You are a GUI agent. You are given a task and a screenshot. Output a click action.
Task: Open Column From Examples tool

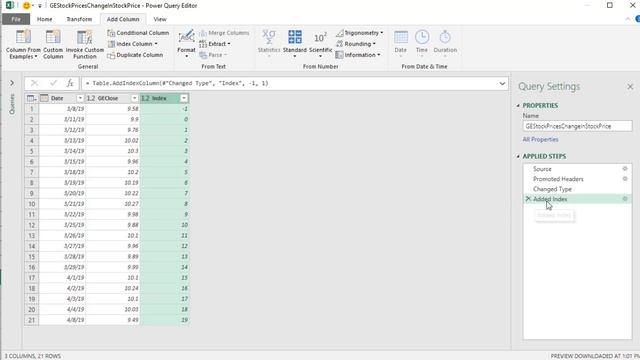[23, 44]
